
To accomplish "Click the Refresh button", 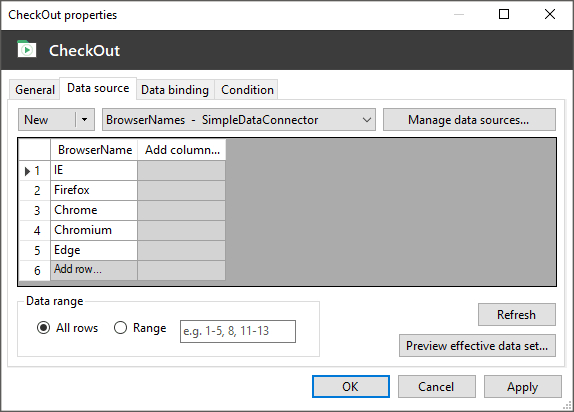I will [x=517, y=315].
